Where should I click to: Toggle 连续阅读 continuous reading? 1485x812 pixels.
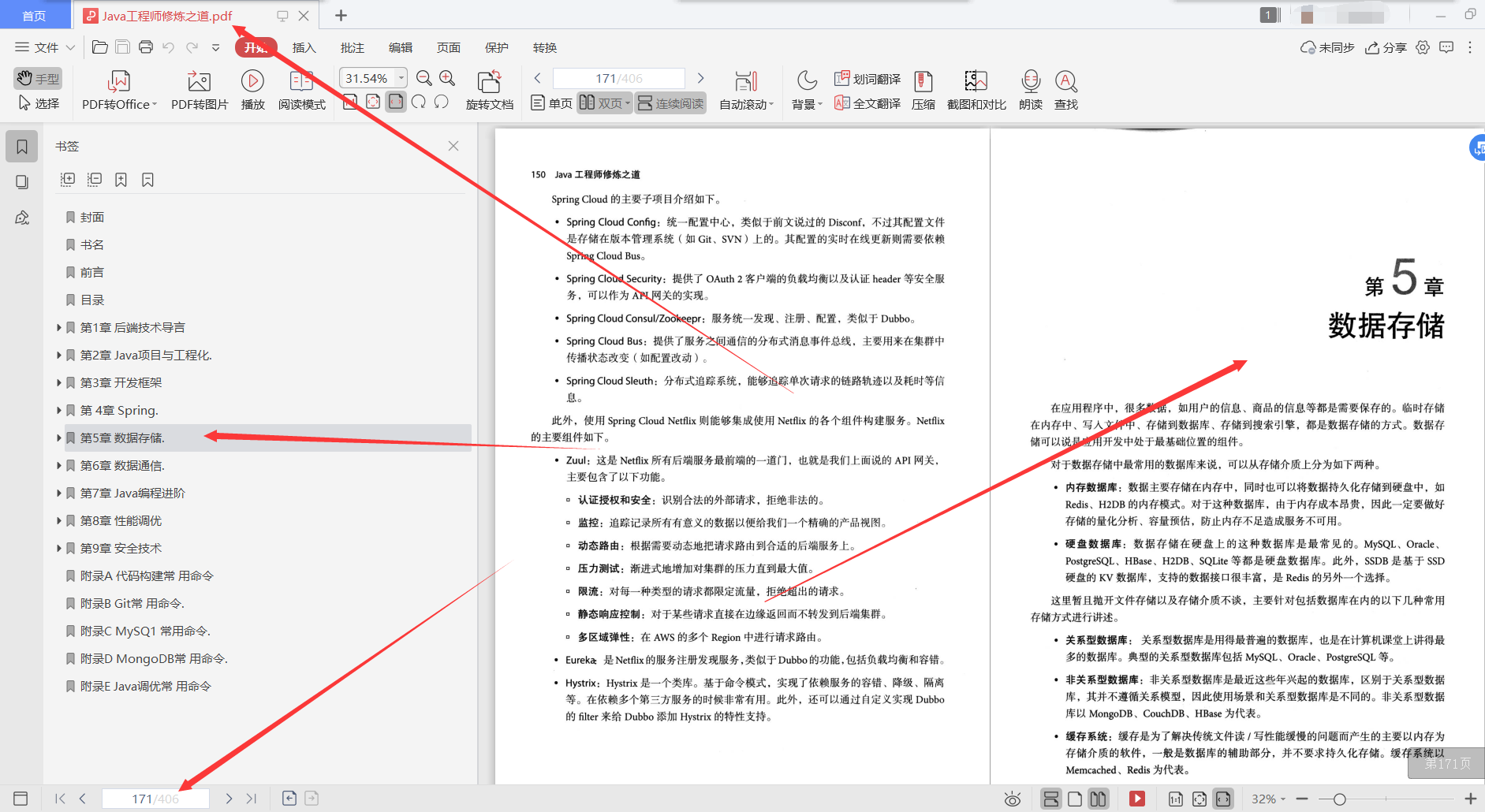pos(670,103)
